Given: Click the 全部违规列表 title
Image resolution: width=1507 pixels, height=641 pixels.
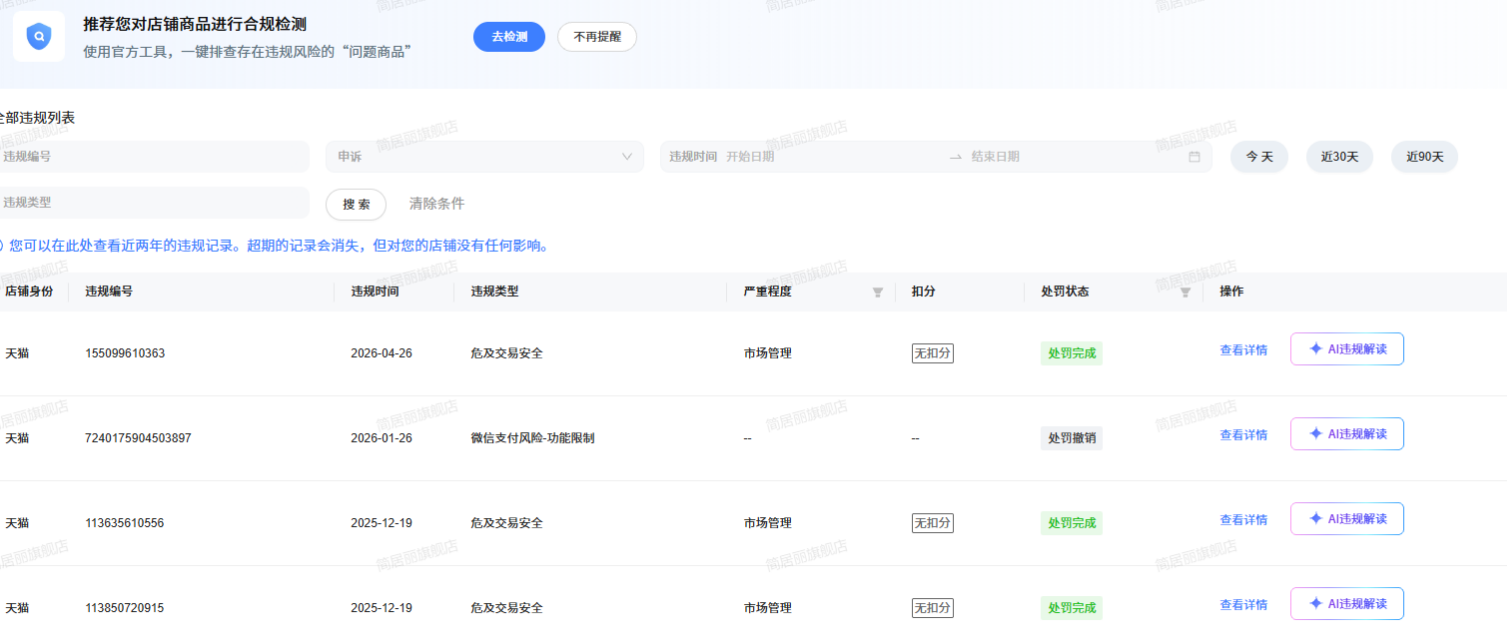Looking at the screenshot, I should point(37,118).
